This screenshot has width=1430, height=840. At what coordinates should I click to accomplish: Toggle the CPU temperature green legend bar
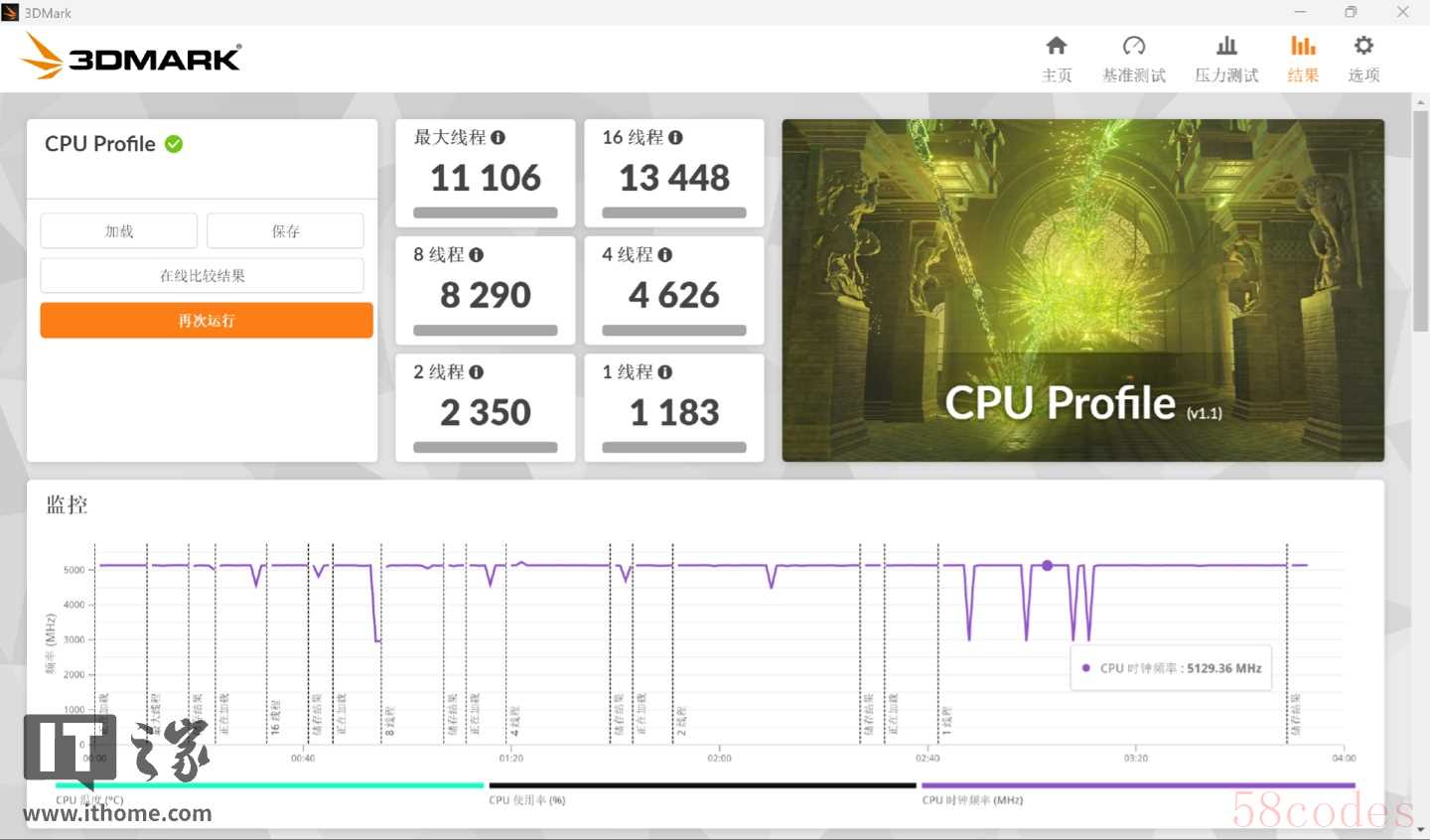tap(269, 785)
